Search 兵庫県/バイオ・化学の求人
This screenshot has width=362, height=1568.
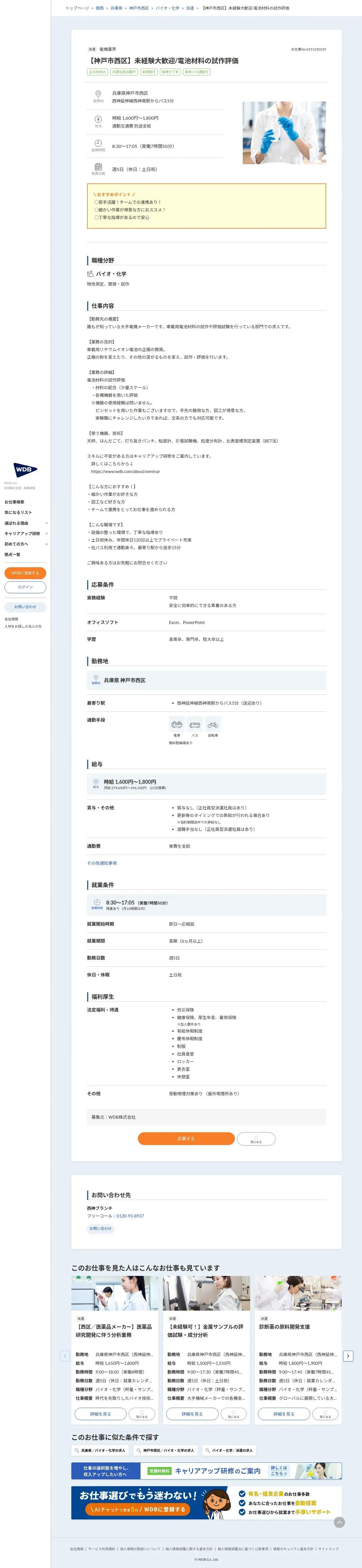[x=100, y=1451]
